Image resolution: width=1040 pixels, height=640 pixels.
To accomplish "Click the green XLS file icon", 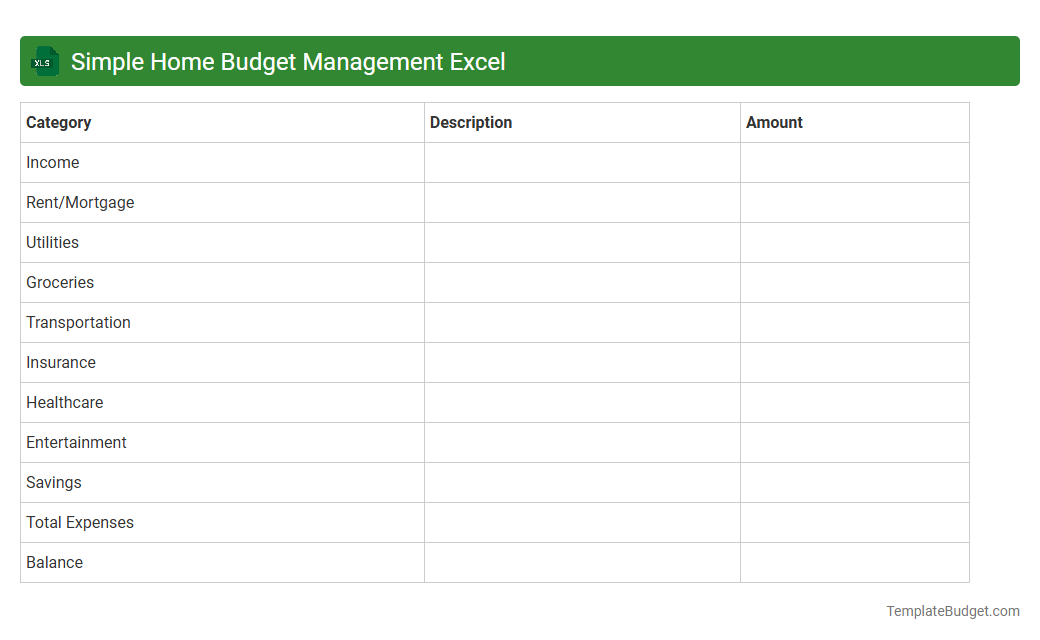I will pos(44,61).
